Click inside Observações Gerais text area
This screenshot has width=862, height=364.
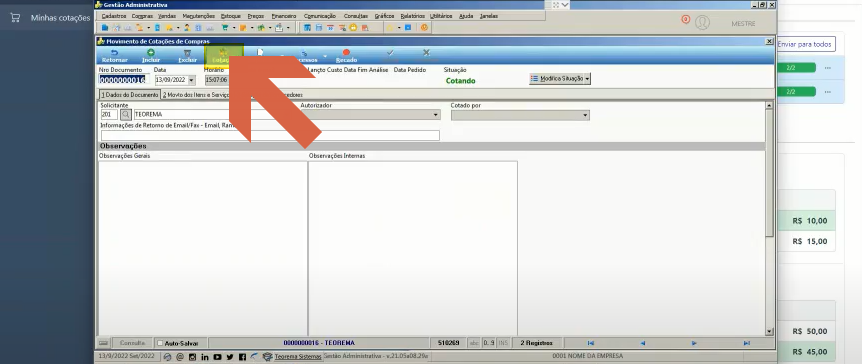[202, 247]
